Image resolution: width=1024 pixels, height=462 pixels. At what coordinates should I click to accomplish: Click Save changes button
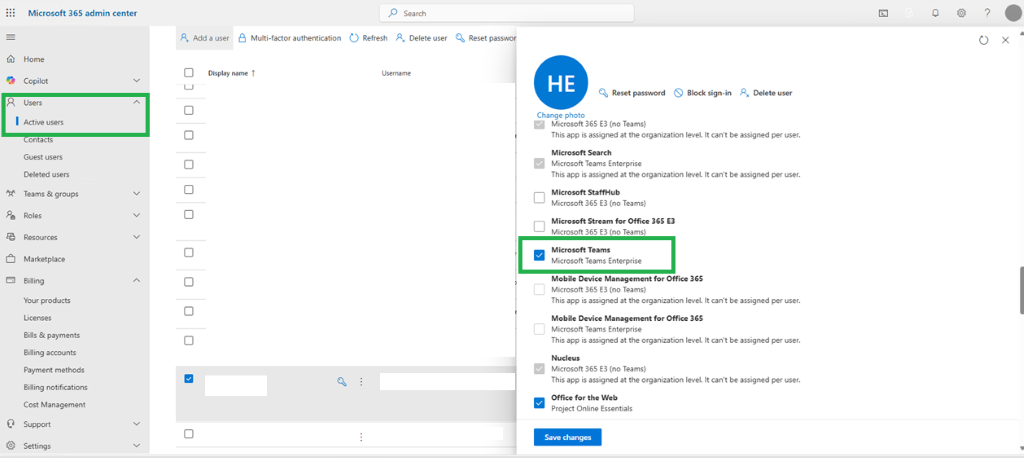568,437
